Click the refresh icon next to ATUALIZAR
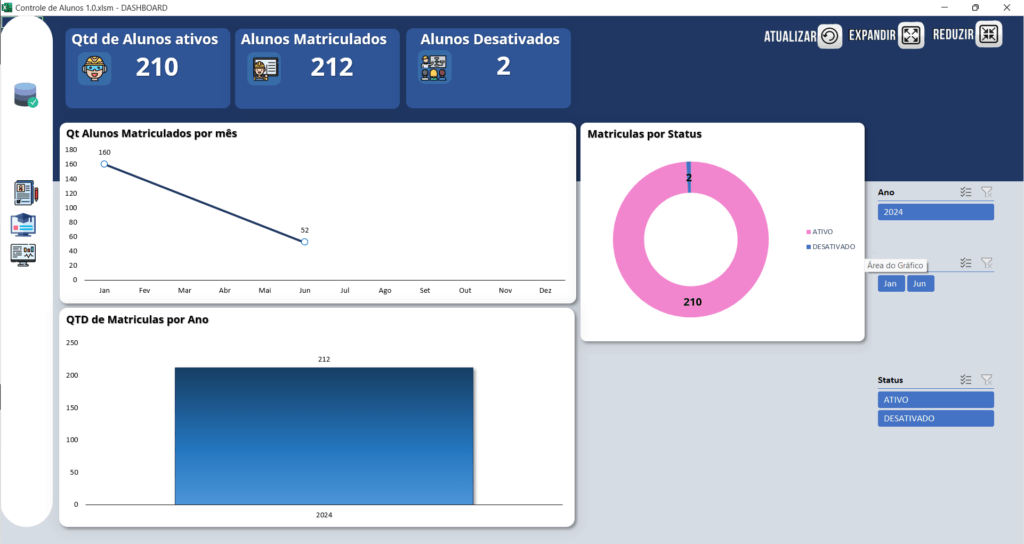 pos(829,36)
